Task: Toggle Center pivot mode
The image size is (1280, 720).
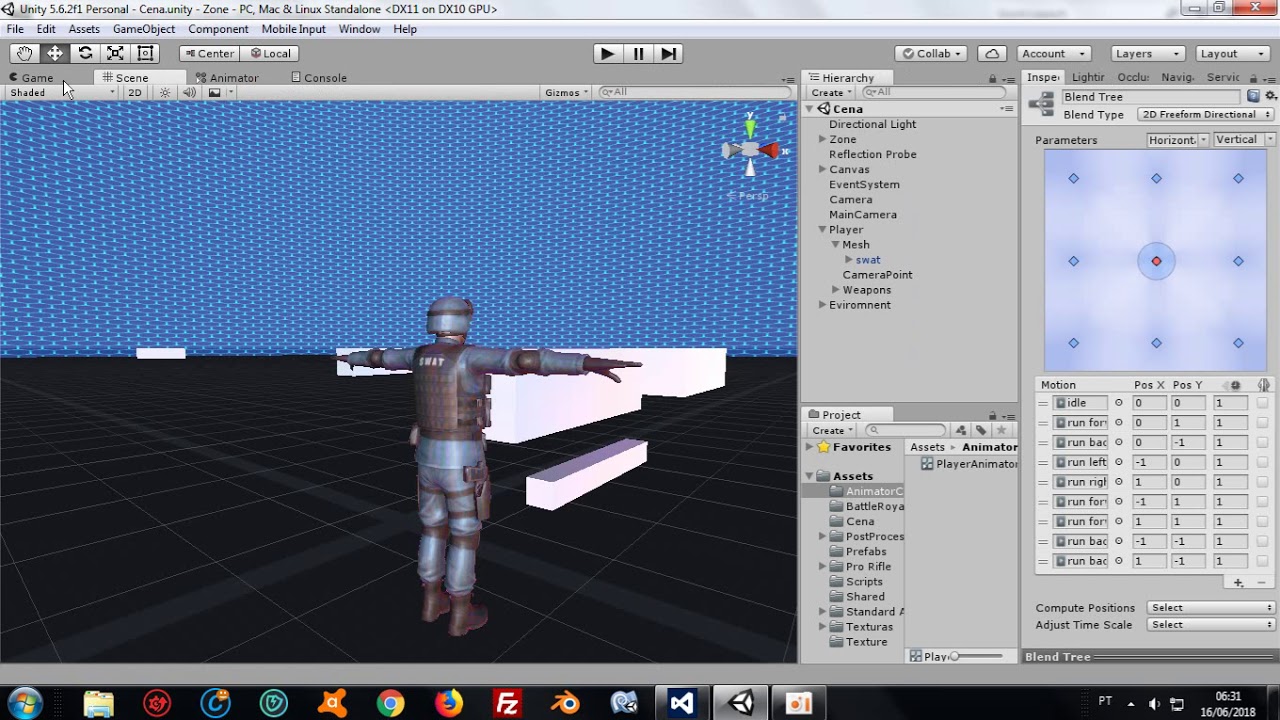Action: point(209,54)
